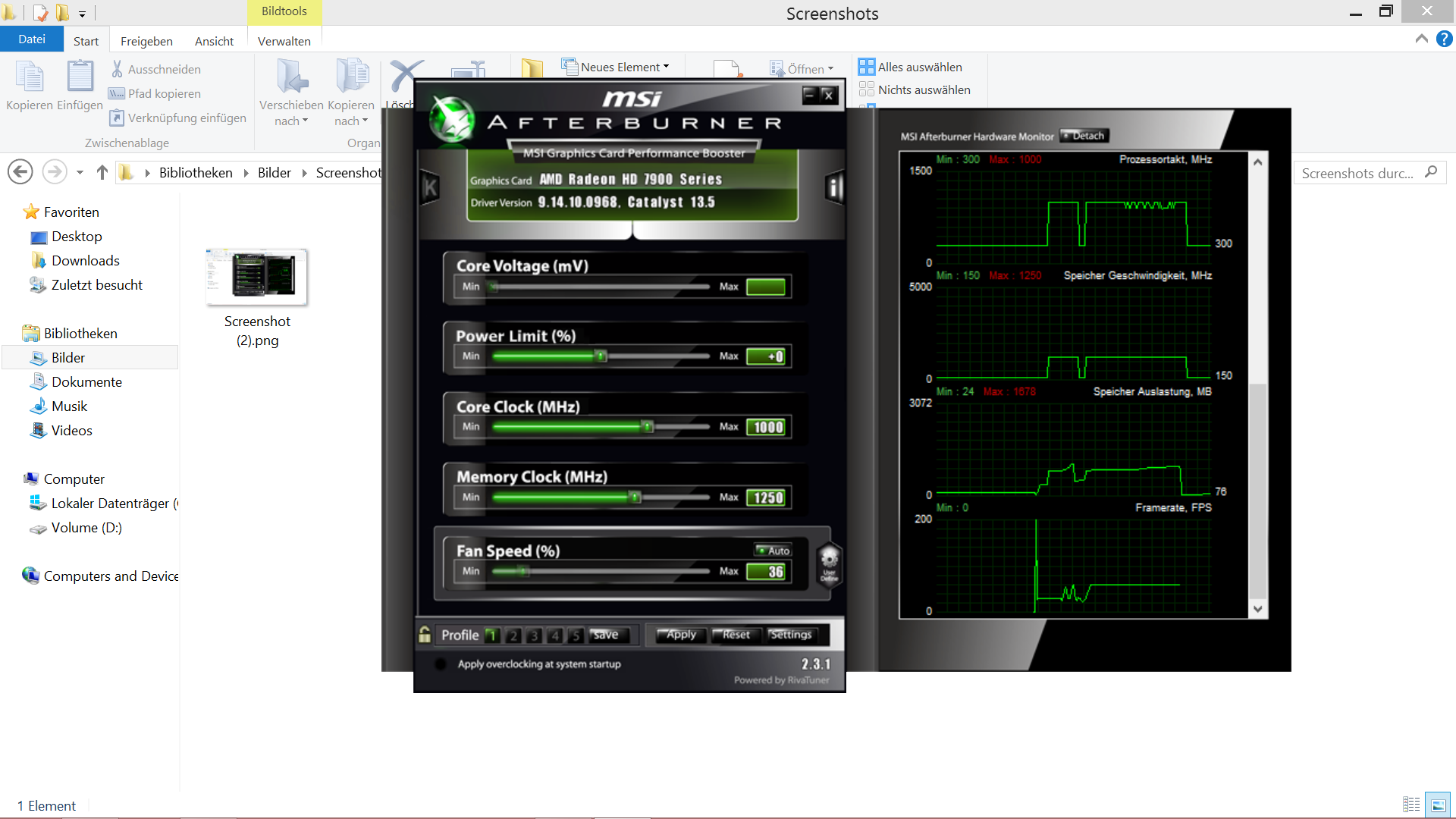Screen dimensions: 1456x819
Task: Select profile slot 2
Action: [x=513, y=635]
